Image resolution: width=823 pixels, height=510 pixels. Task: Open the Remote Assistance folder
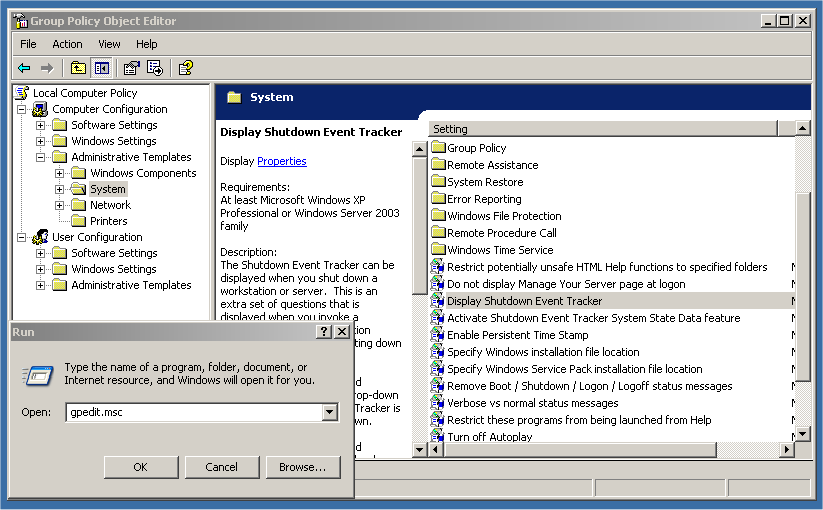492,165
